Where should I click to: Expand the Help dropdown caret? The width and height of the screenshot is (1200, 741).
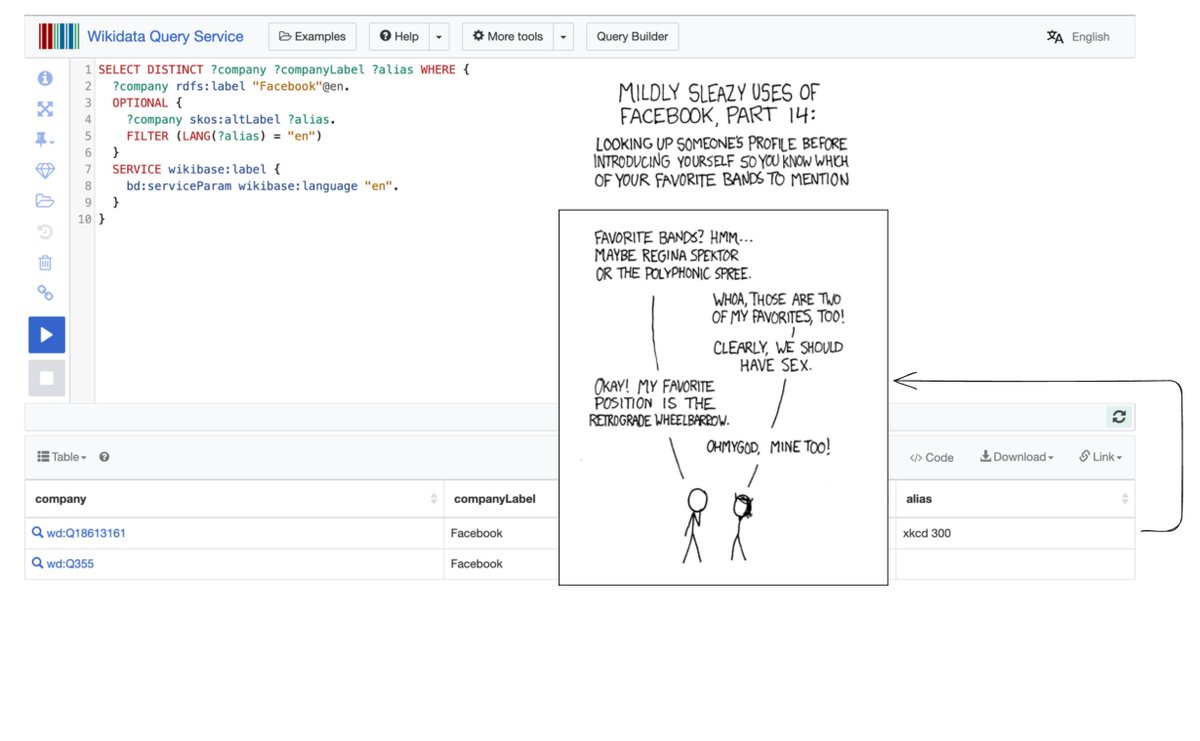[x=440, y=36]
